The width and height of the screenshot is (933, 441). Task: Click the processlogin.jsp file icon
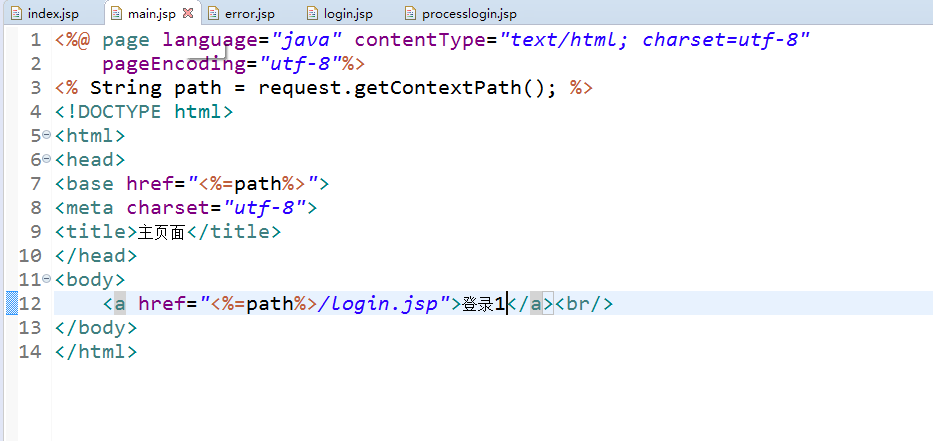(411, 13)
